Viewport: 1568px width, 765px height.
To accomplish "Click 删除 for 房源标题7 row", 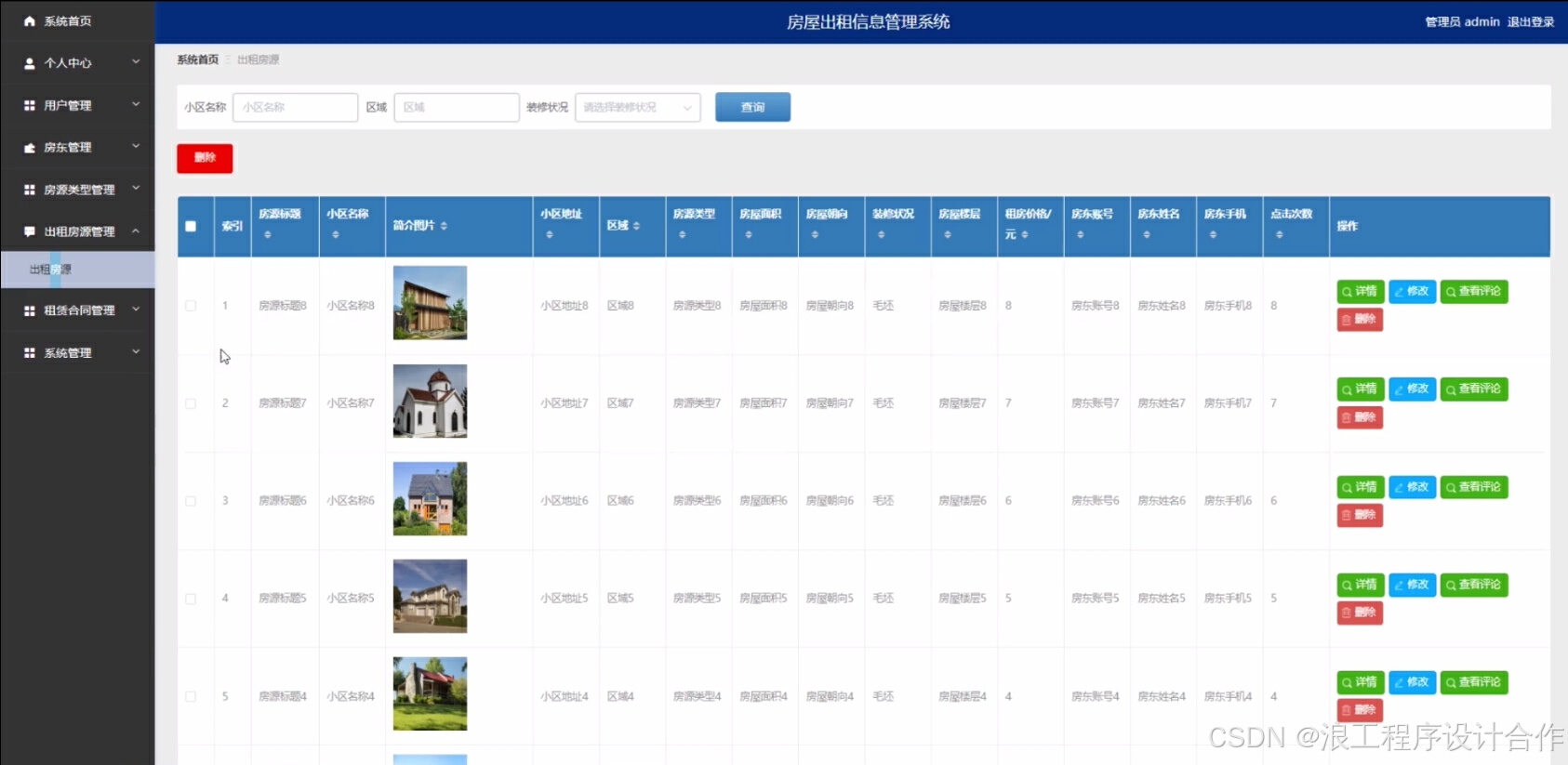I will point(1360,417).
